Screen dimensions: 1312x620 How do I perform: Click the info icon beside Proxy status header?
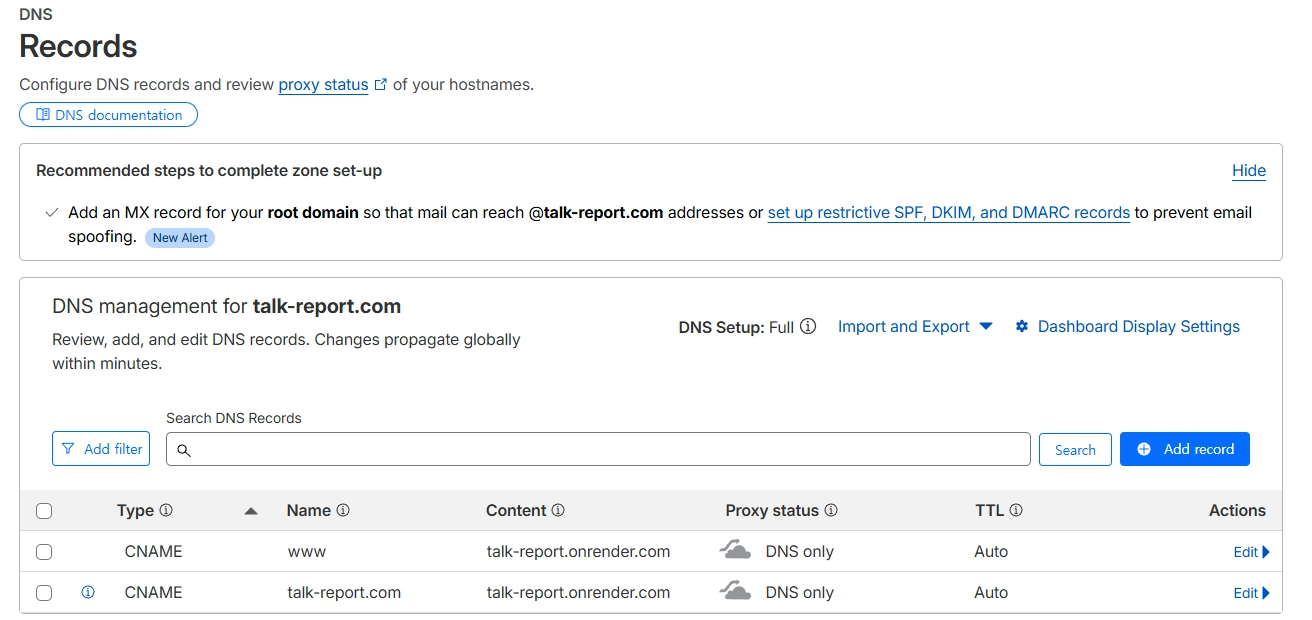(x=831, y=510)
